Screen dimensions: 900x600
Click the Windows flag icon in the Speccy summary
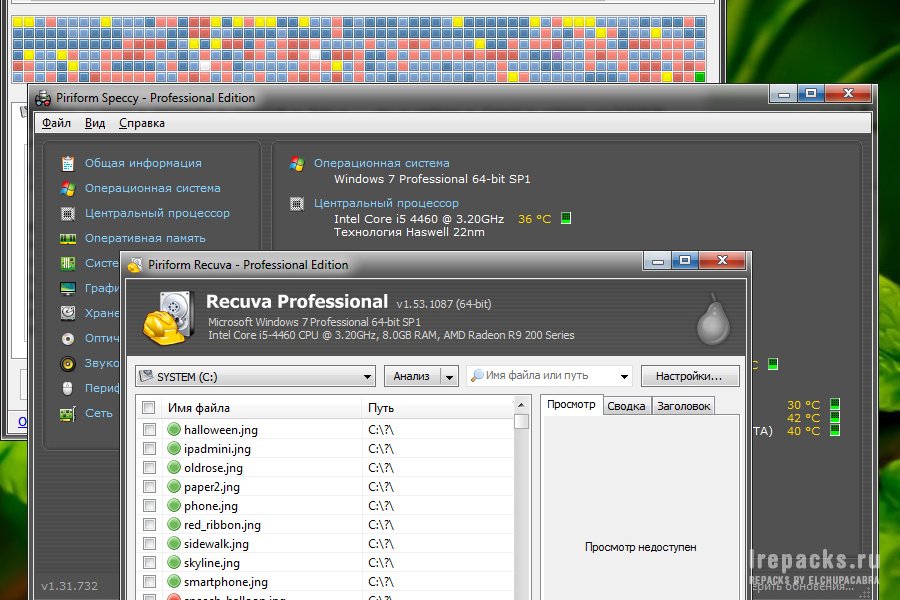click(x=297, y=164)
